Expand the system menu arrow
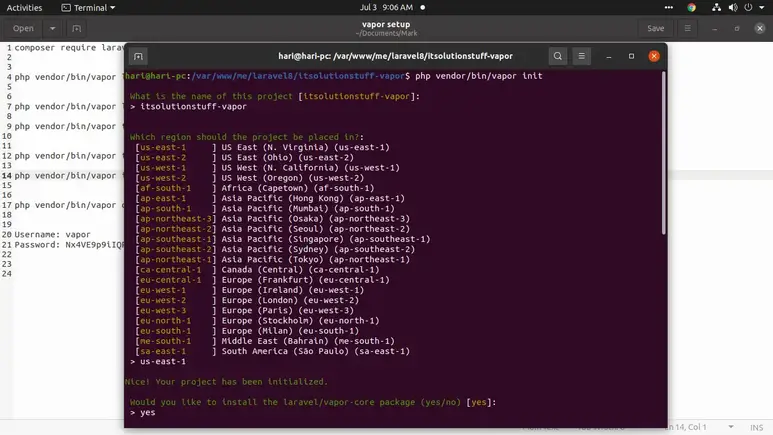Viewport: 773px width, 435px height. pyautogui.click(x=762, y=7)
